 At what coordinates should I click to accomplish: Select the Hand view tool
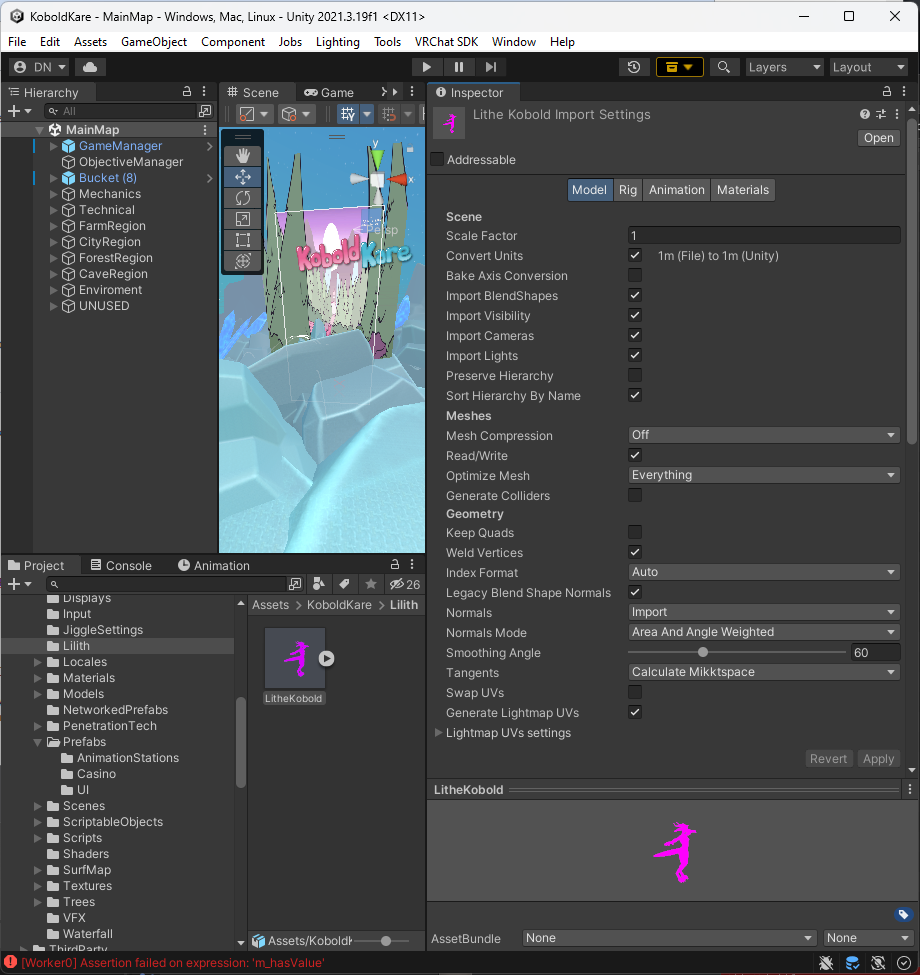[243, 155]
